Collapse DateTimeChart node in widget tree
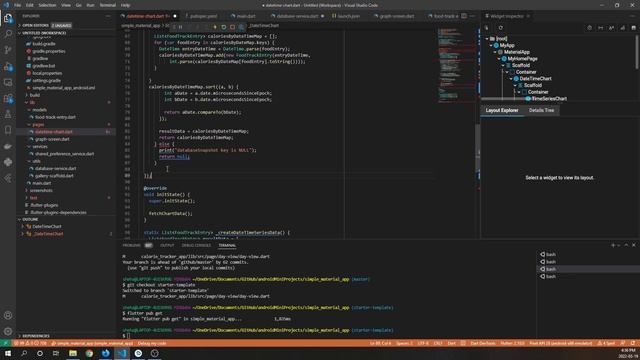This screenshot has width=640, height=360. (x=511, y=79)
